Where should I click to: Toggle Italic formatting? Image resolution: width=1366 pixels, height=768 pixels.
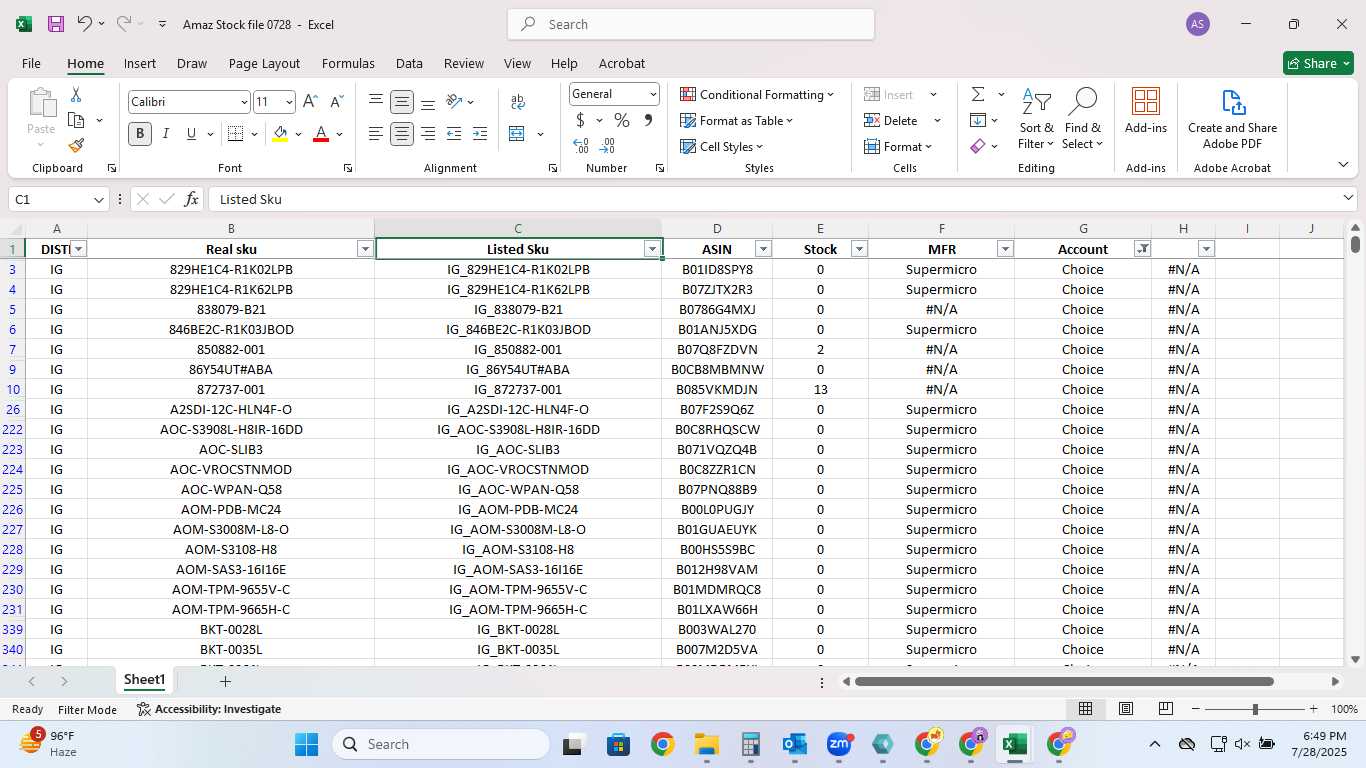pos(165,133)
